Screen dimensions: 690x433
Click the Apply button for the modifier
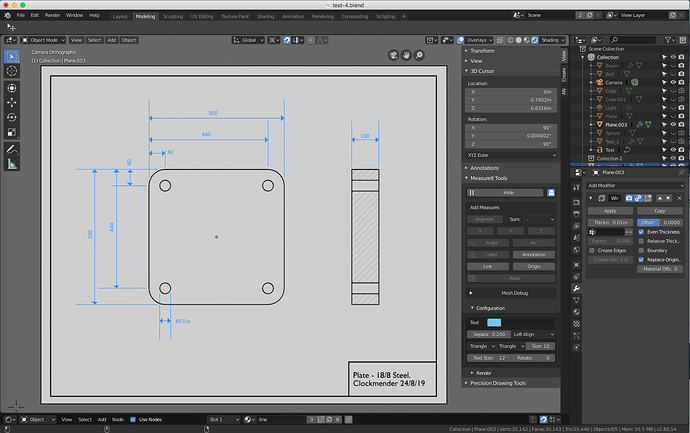tap(608, 211)
